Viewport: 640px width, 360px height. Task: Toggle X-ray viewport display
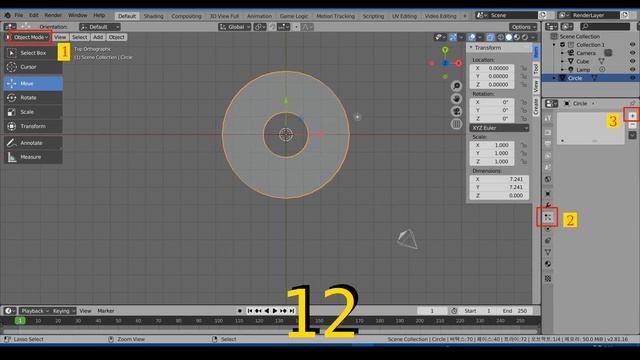(490, 37)
